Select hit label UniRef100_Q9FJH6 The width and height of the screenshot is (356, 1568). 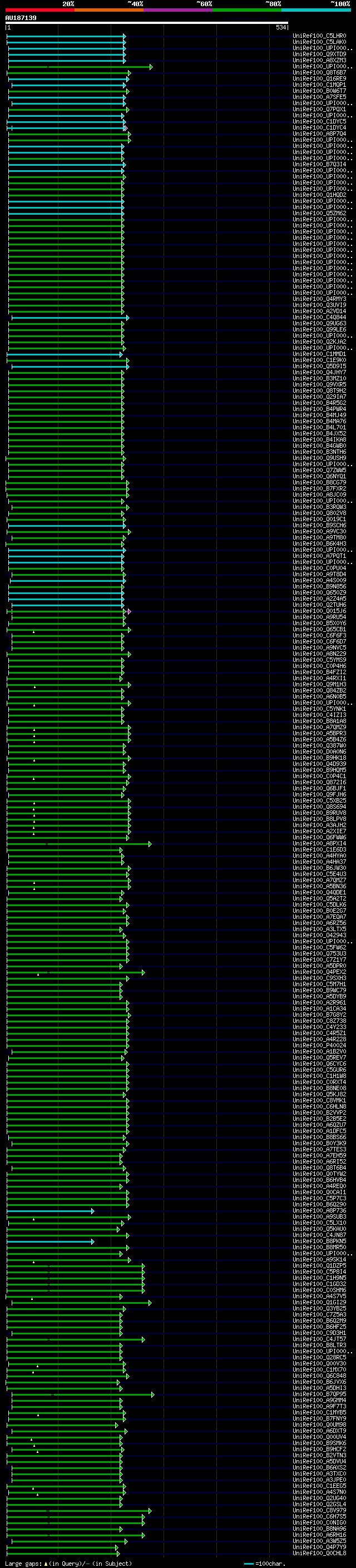[x=319, y=794]
